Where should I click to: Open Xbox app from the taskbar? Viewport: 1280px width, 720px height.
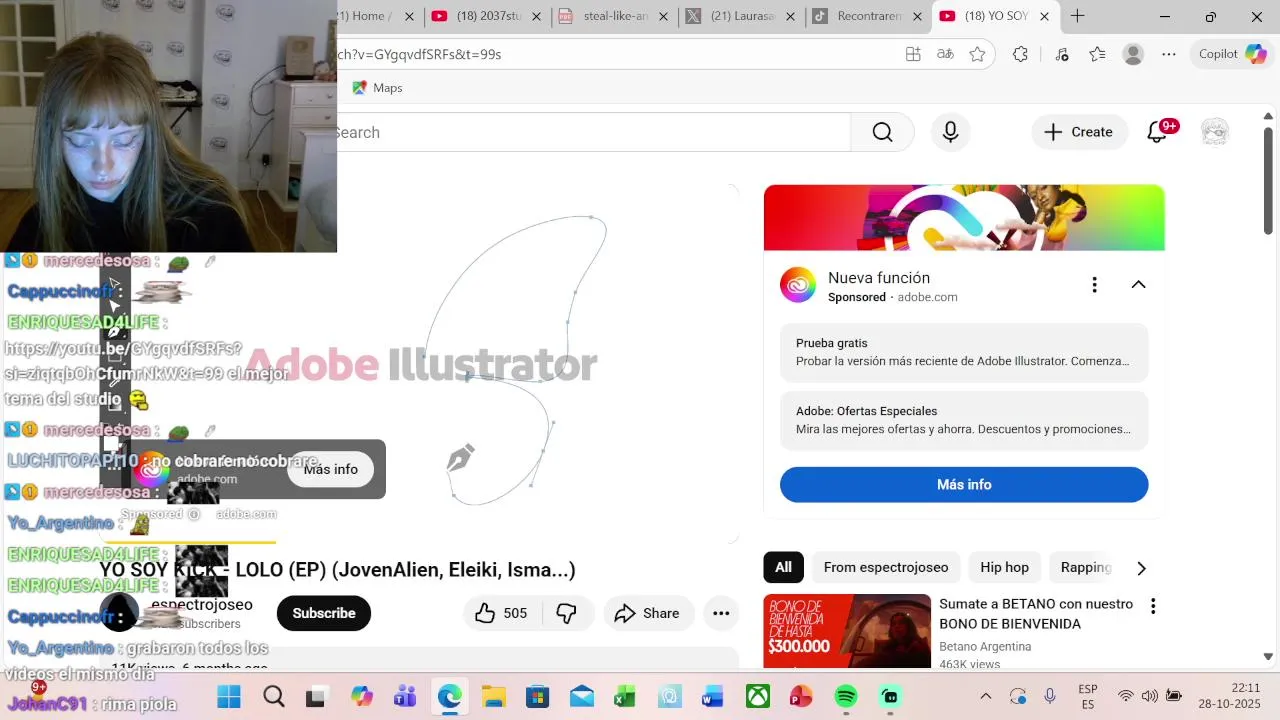pos(758,696)
